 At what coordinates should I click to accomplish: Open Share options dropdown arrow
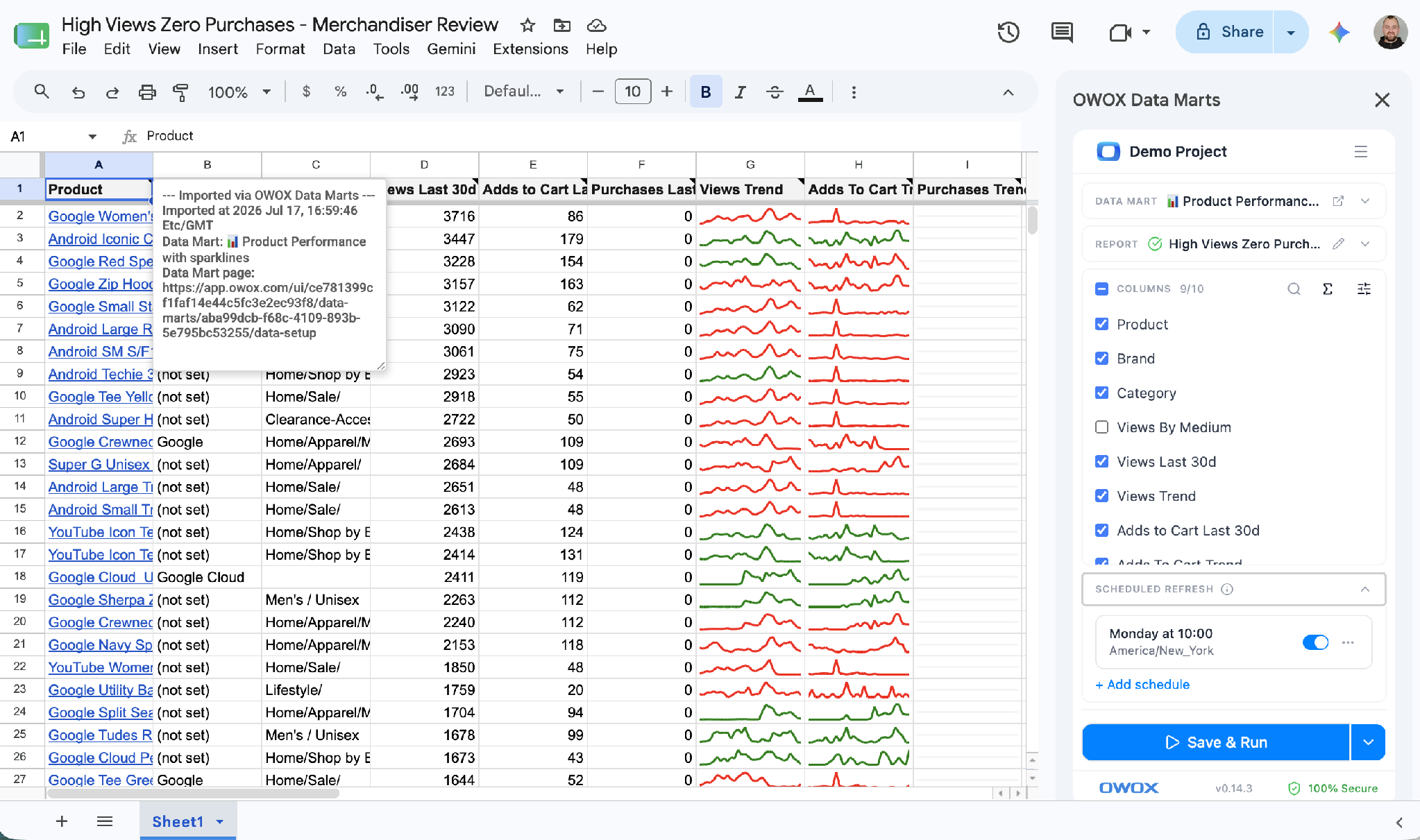1291,32
